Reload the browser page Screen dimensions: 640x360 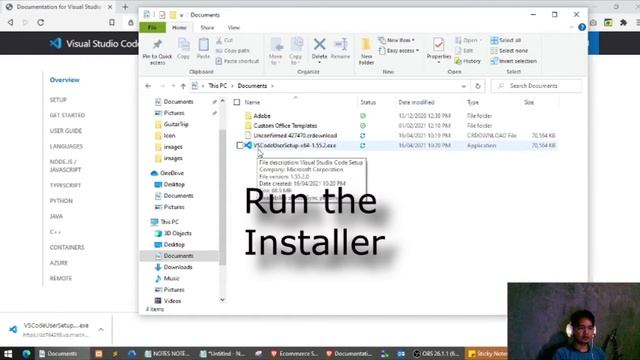(40, 22)
